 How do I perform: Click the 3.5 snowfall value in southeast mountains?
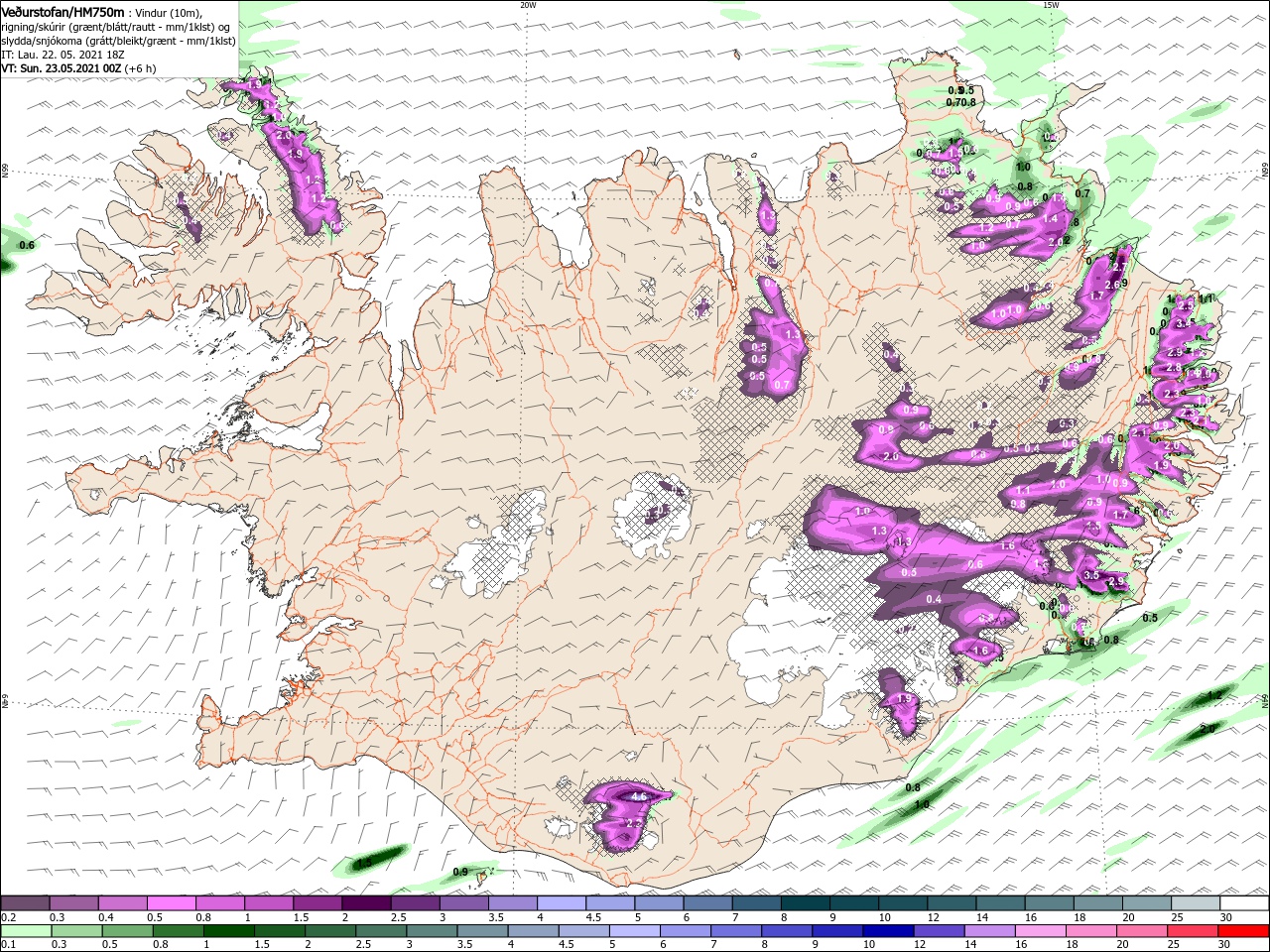tap(1092, 575)
